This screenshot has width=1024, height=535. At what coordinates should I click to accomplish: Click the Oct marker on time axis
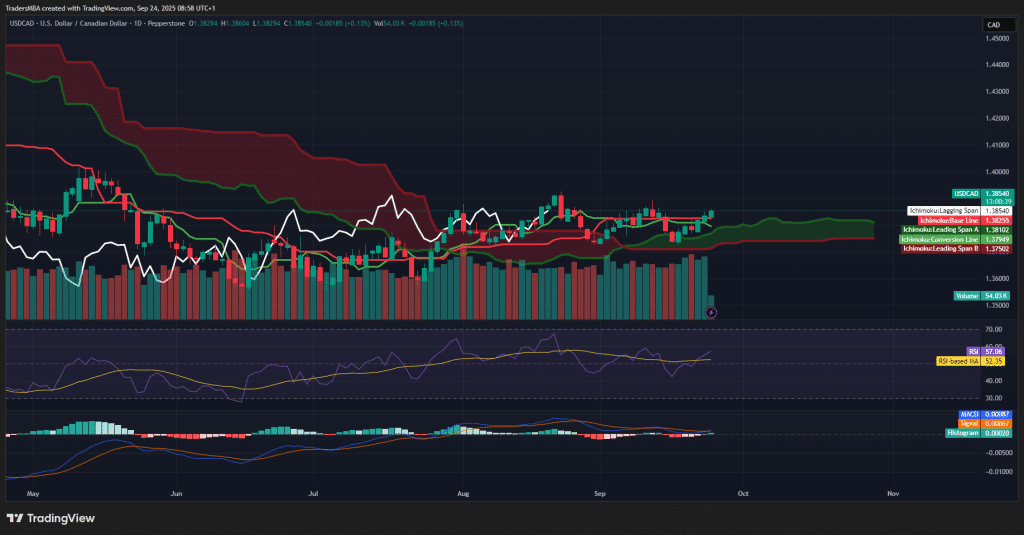point(742,493)
